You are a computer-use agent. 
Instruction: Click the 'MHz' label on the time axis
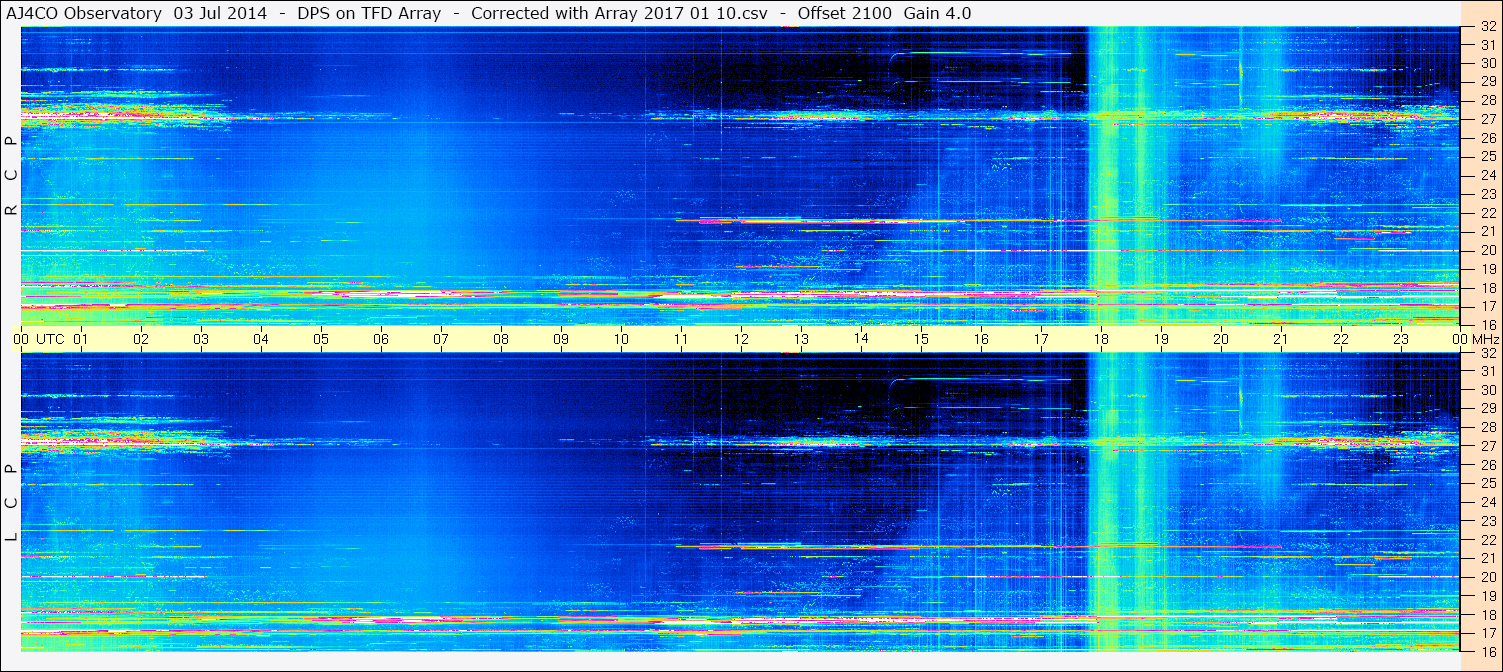coord(1484,339)
